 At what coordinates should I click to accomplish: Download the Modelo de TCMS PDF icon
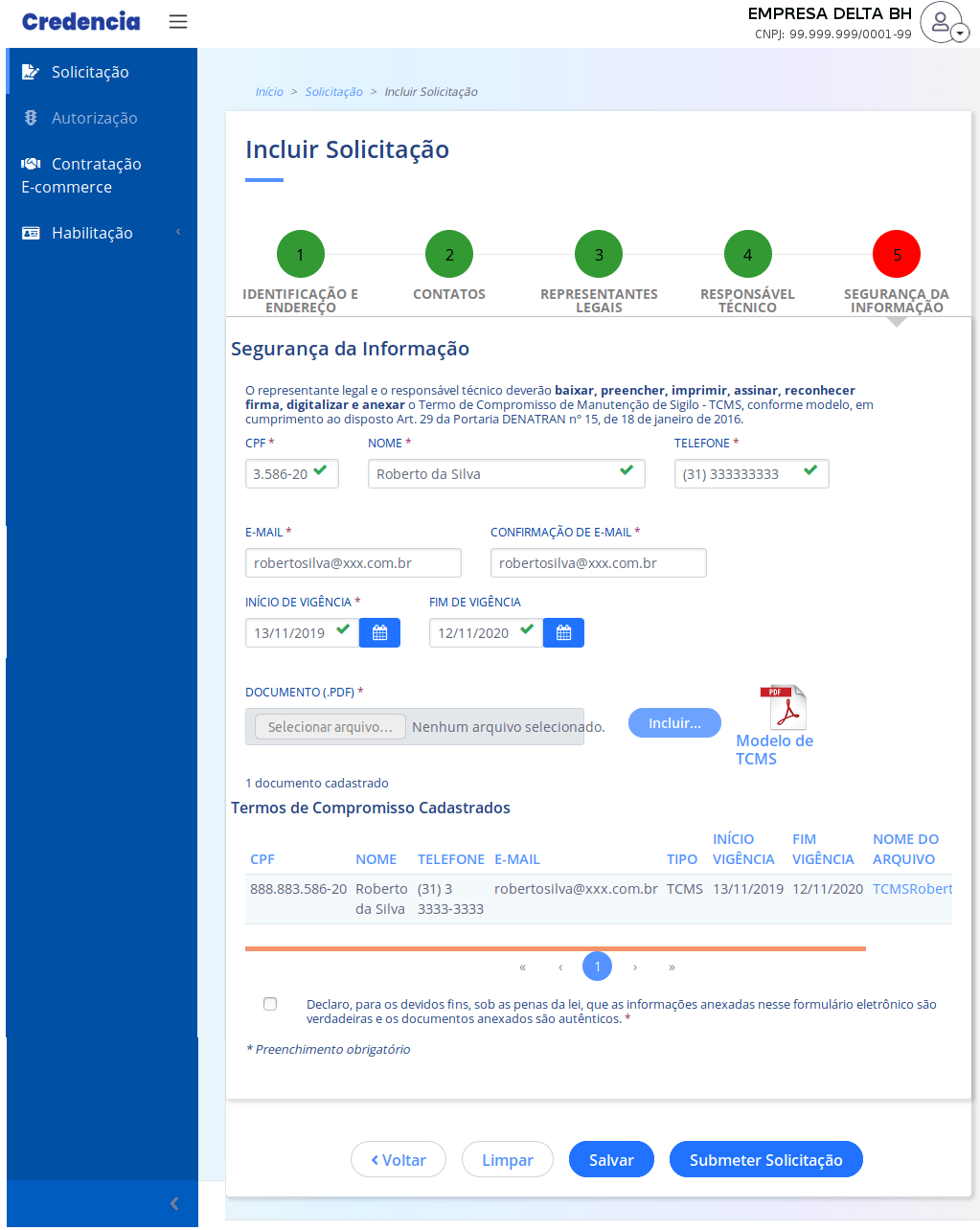783,708
